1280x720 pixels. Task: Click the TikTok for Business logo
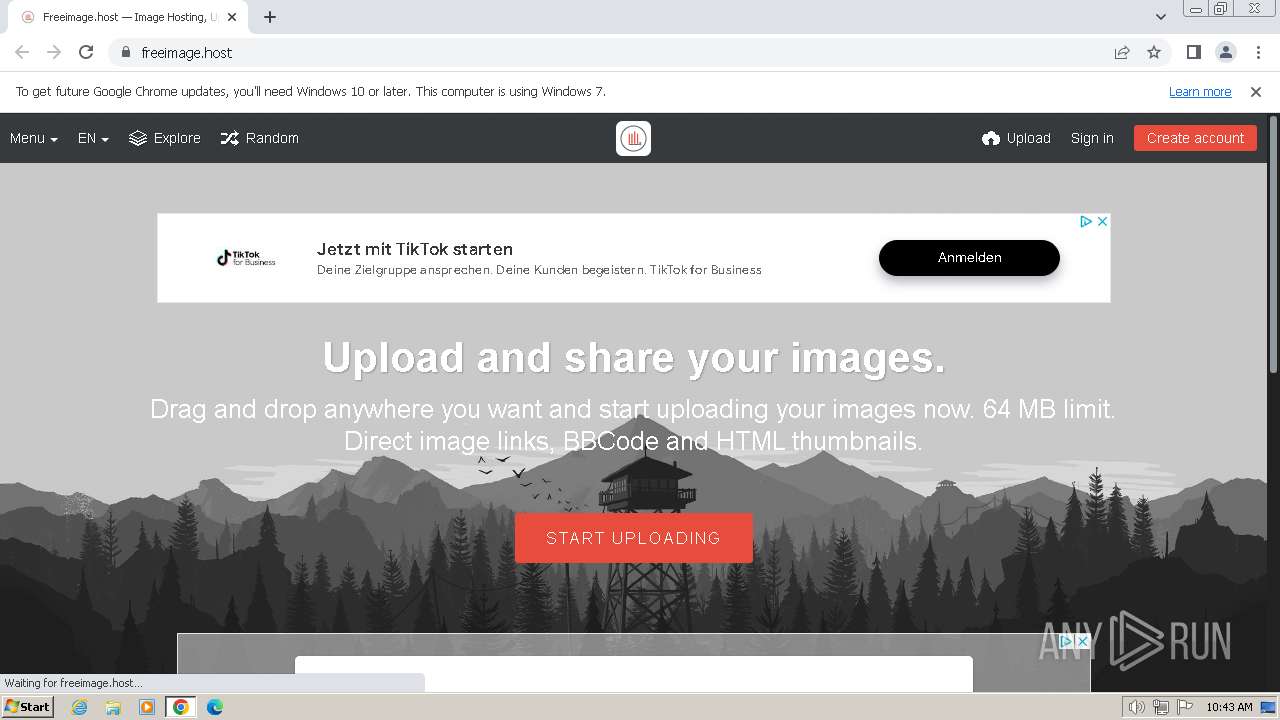click(246, 258)
